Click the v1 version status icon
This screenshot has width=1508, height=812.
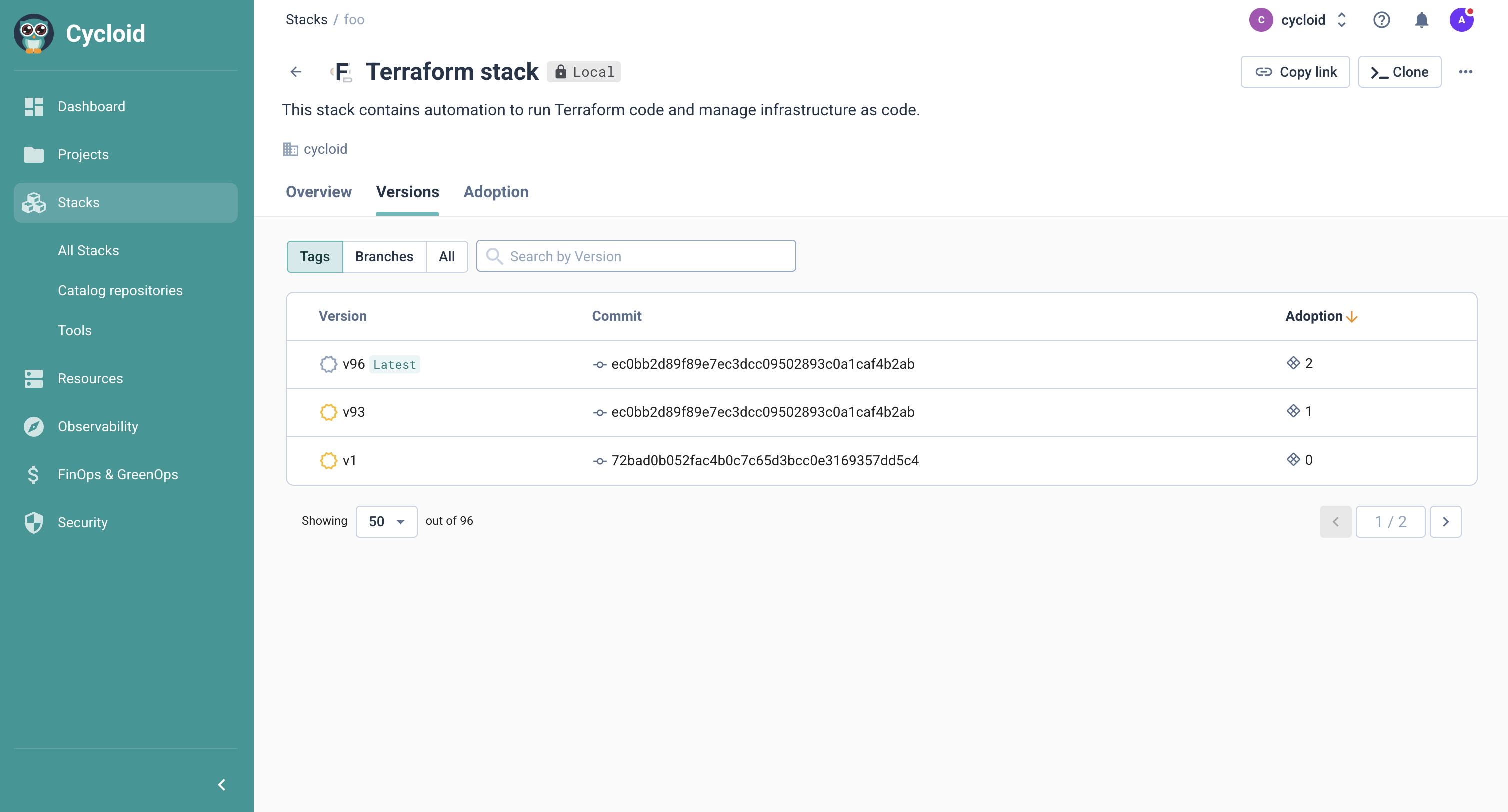click(x=329, y=460)
